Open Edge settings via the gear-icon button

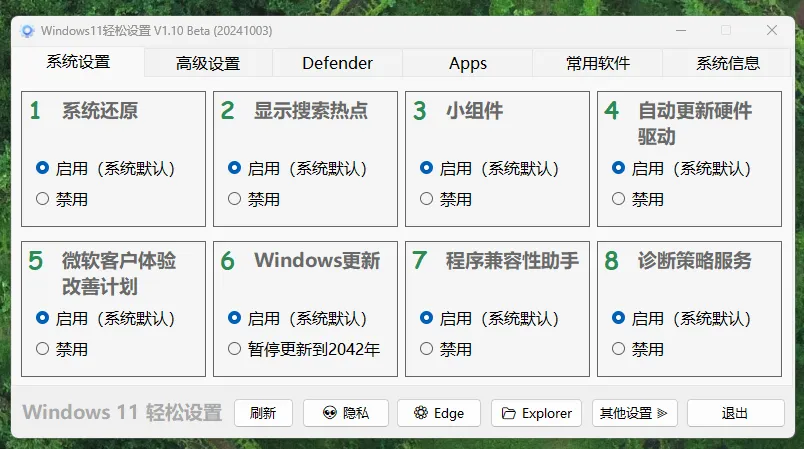438,413
